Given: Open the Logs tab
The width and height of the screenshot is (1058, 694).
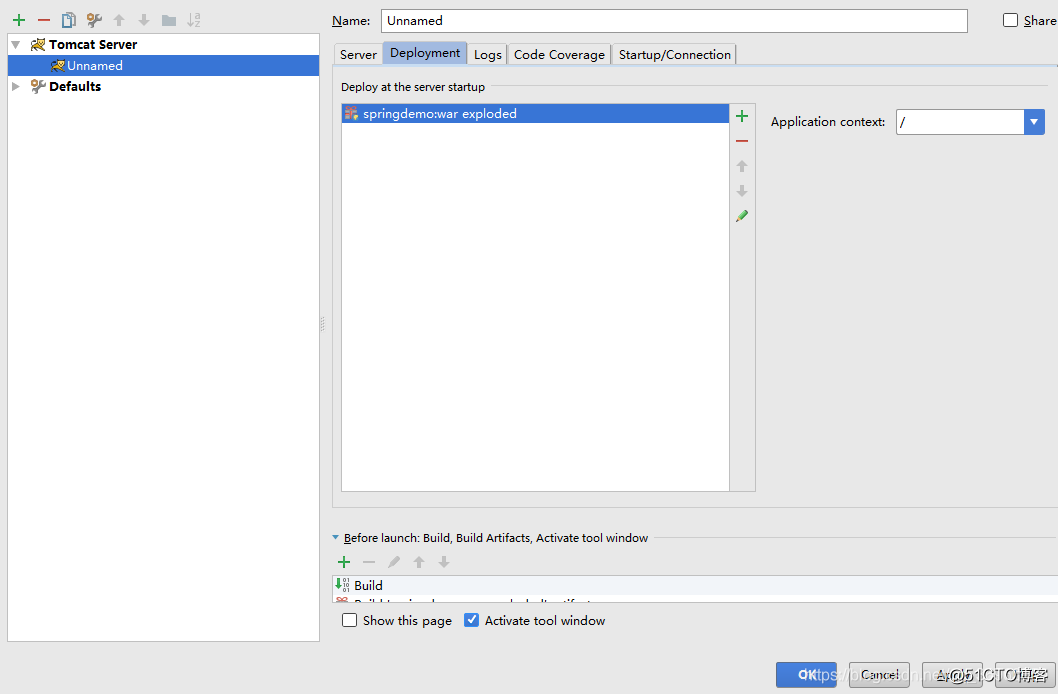Looking at the screenshot, I should click(488, 55).
